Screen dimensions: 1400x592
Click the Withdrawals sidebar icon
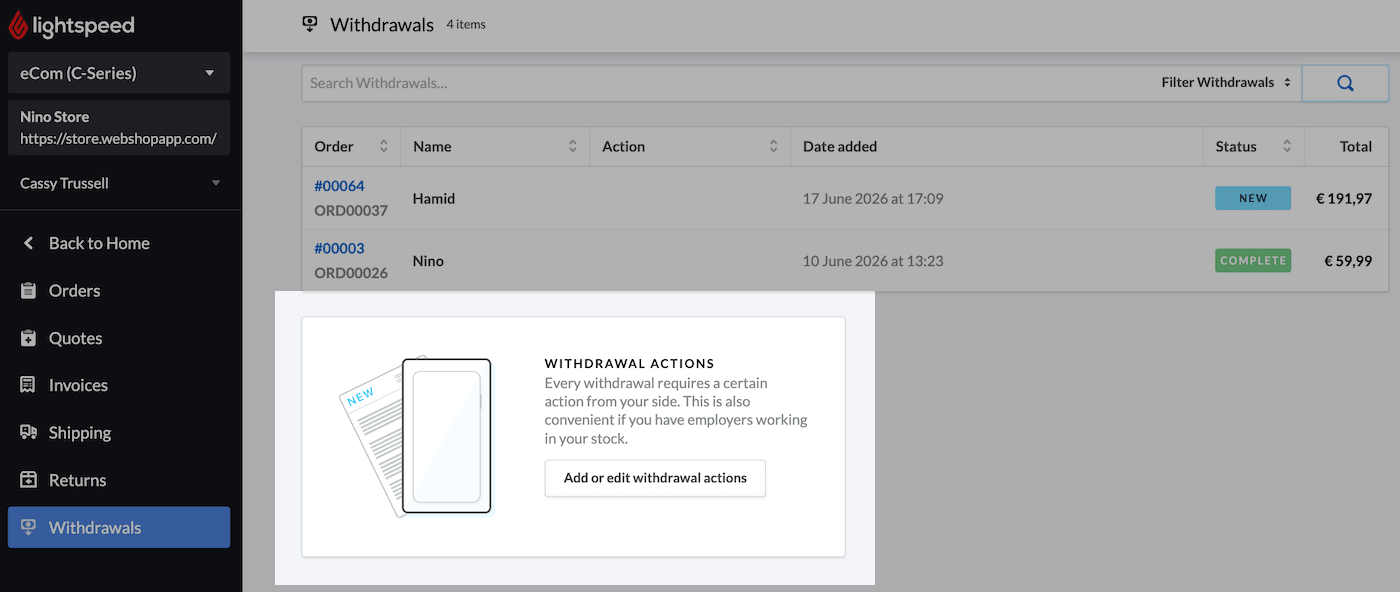coord(28,527)
